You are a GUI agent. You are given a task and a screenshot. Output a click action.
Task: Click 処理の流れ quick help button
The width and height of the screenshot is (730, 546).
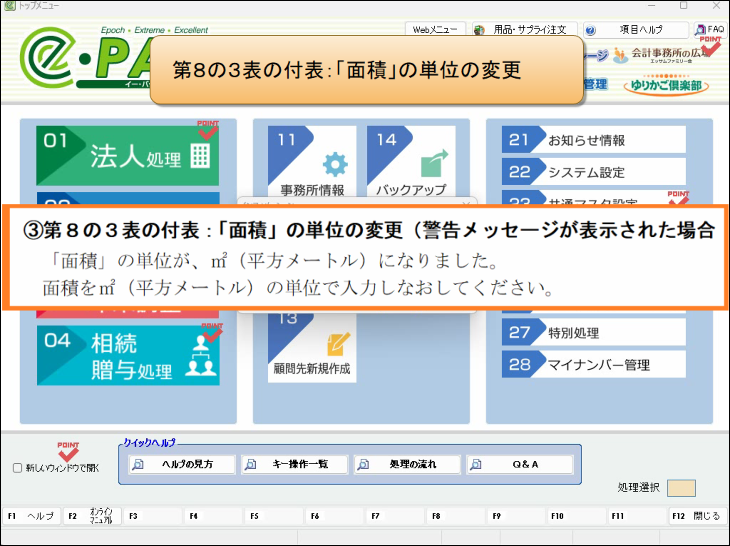pyautogui.click(x=407, y=464)
